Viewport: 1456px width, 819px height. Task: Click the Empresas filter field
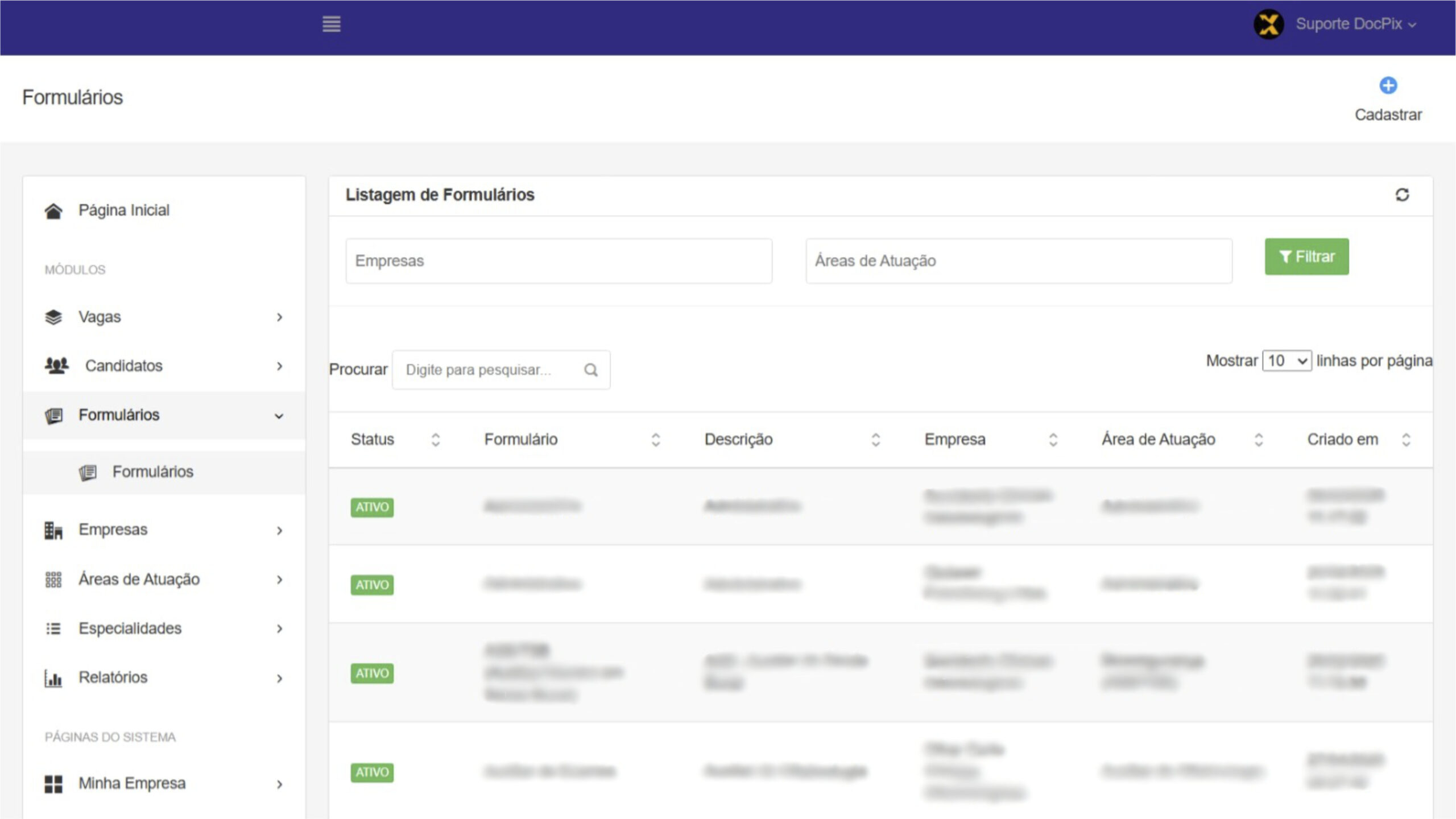click(x=559, y=261)
